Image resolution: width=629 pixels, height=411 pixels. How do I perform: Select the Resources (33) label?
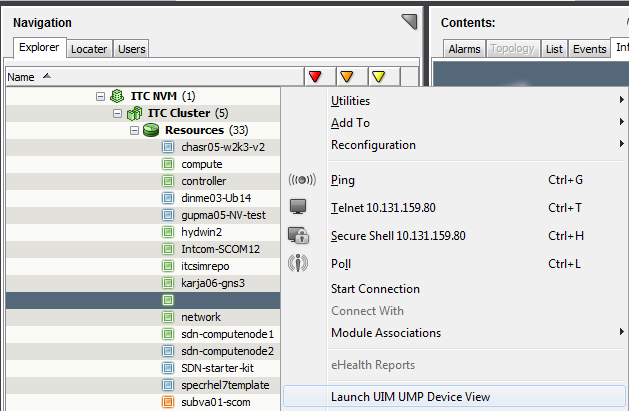[207, 130]
